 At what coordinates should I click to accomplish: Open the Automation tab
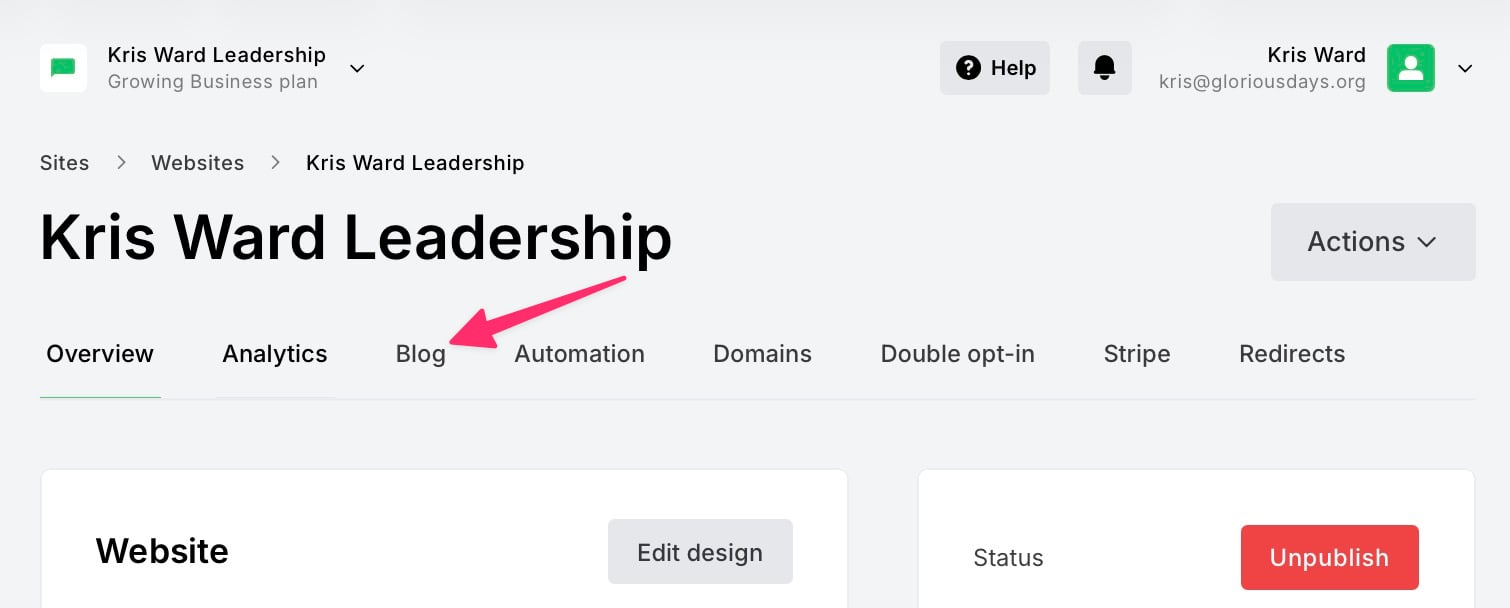pyautogui.click(x=579, y=354)
